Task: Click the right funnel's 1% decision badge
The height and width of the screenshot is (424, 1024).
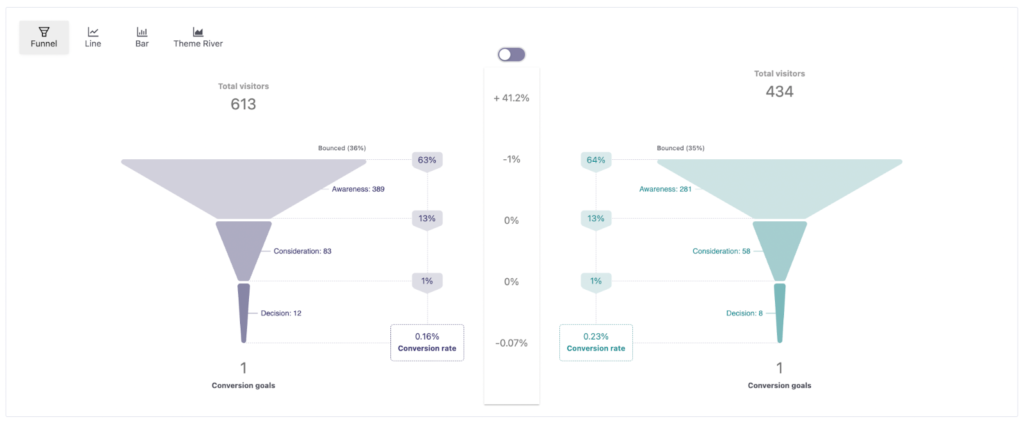Action: click(596, 281)
